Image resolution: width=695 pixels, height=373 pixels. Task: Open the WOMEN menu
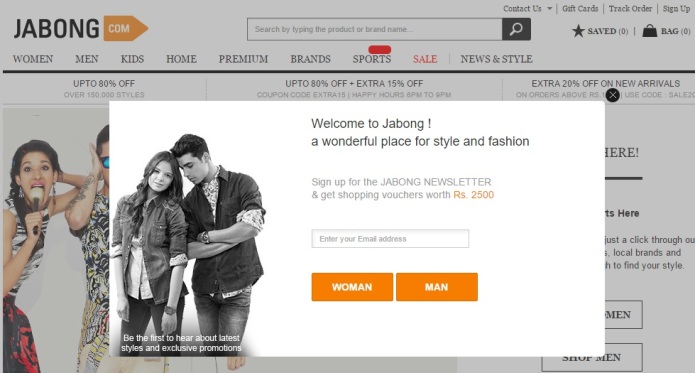pos(33,59)
